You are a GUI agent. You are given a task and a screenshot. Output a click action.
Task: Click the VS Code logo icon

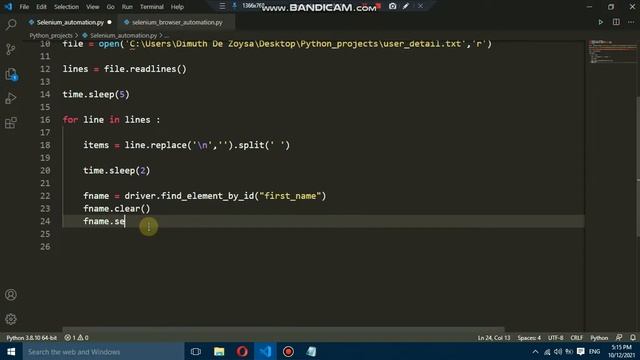click(8, 7)
